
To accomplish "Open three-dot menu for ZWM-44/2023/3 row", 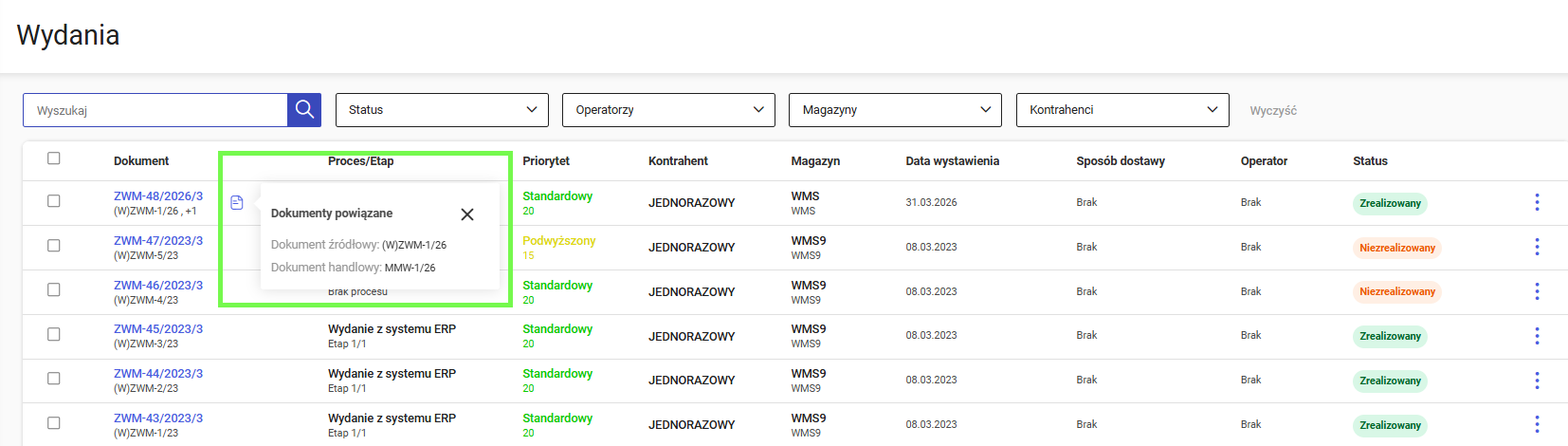I will [1537, 381].
